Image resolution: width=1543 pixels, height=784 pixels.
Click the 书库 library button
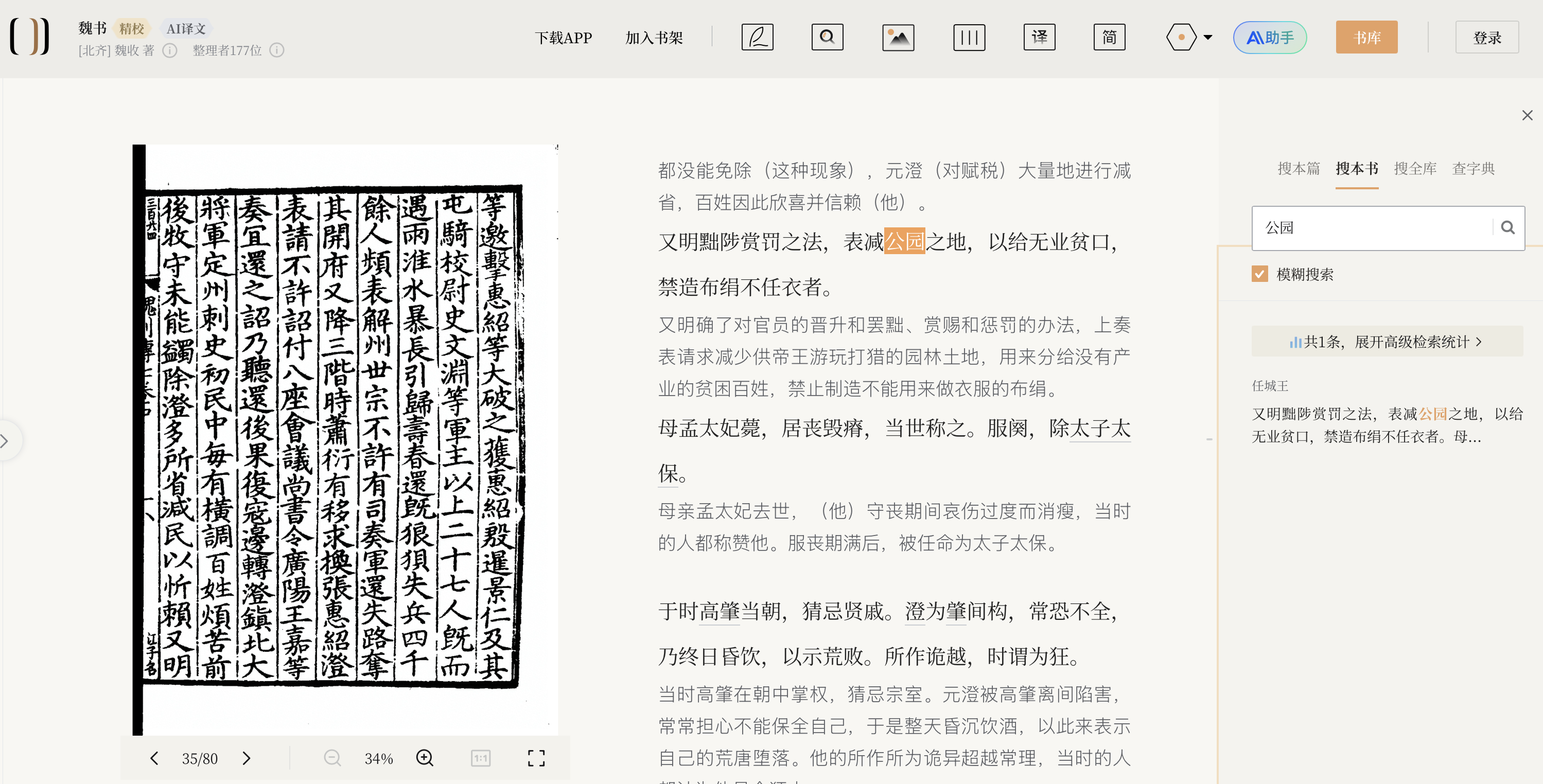tap(1366, 37)
